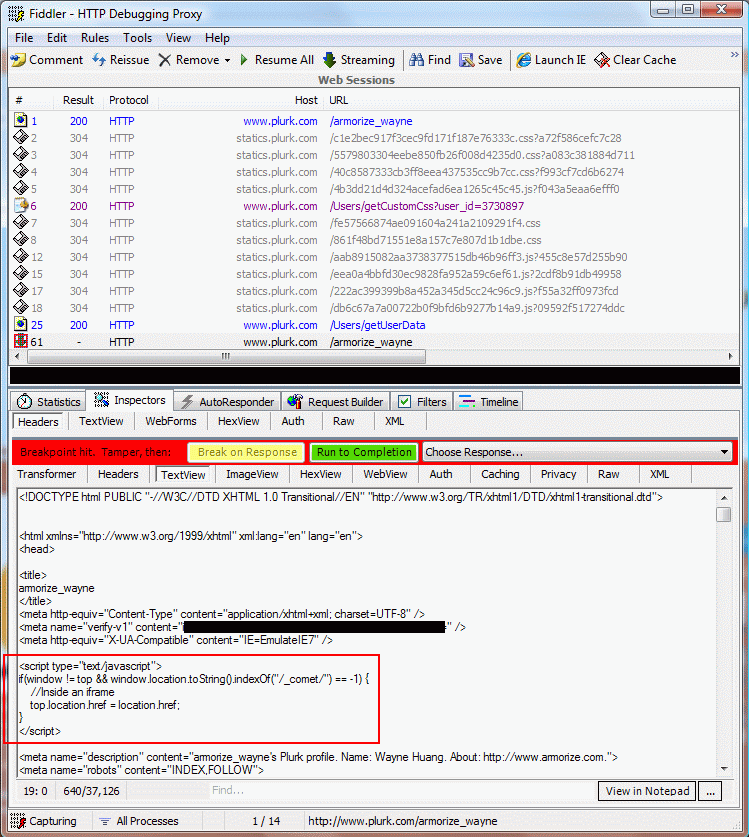Viewport: 749px width, 837px height.
Task: Open the Edit menu
Action: click(57, 38)
